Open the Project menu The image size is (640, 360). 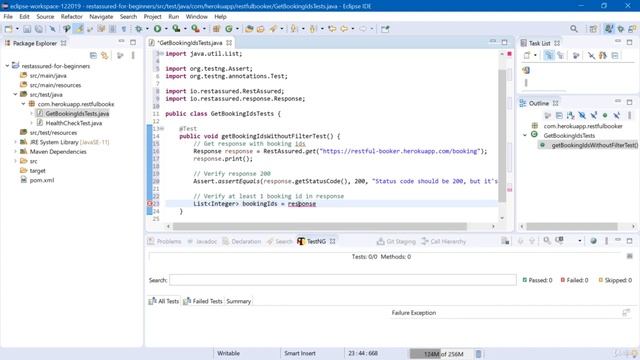[152, 16]
